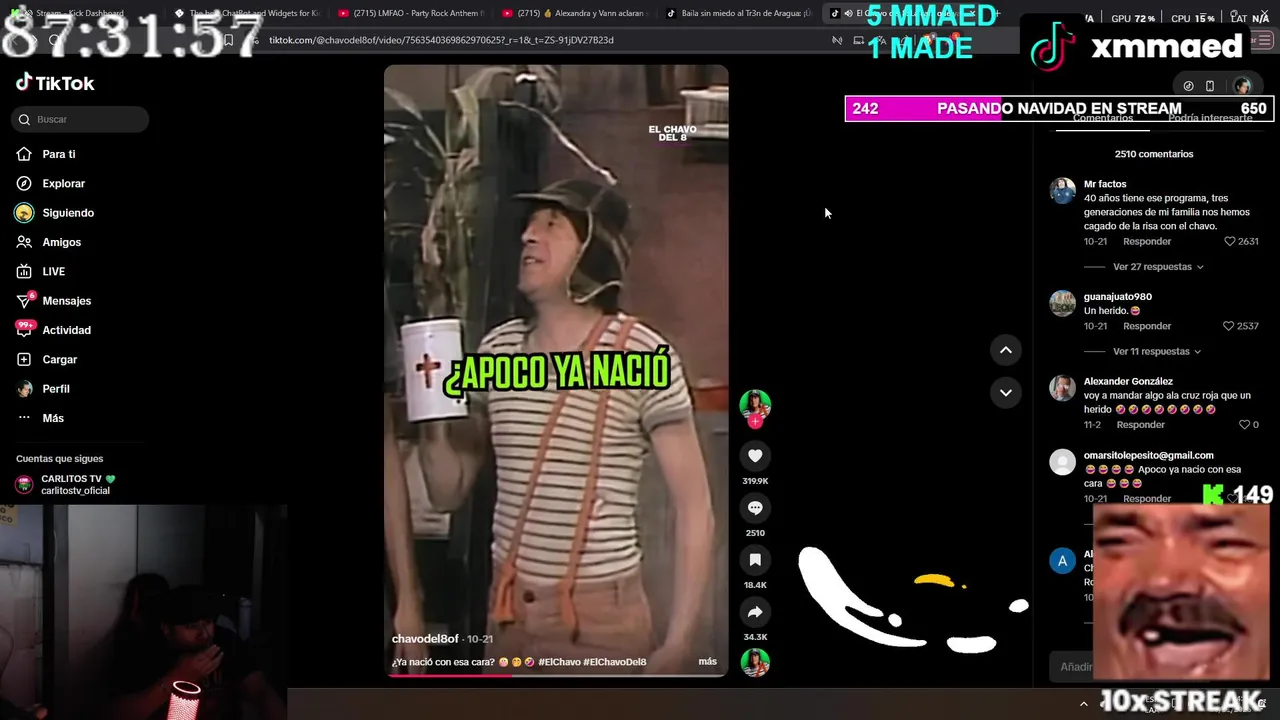Open profile avatar in top right header
Image resolution: width=1280 pixels, height=720 pixels.
(x=1242, y=86)
